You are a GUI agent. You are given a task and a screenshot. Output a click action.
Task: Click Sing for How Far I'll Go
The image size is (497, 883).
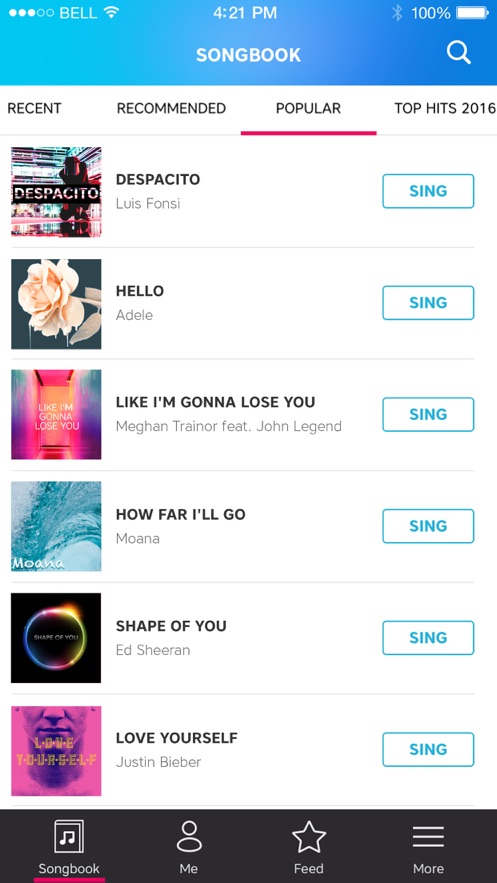pos(428,526)
